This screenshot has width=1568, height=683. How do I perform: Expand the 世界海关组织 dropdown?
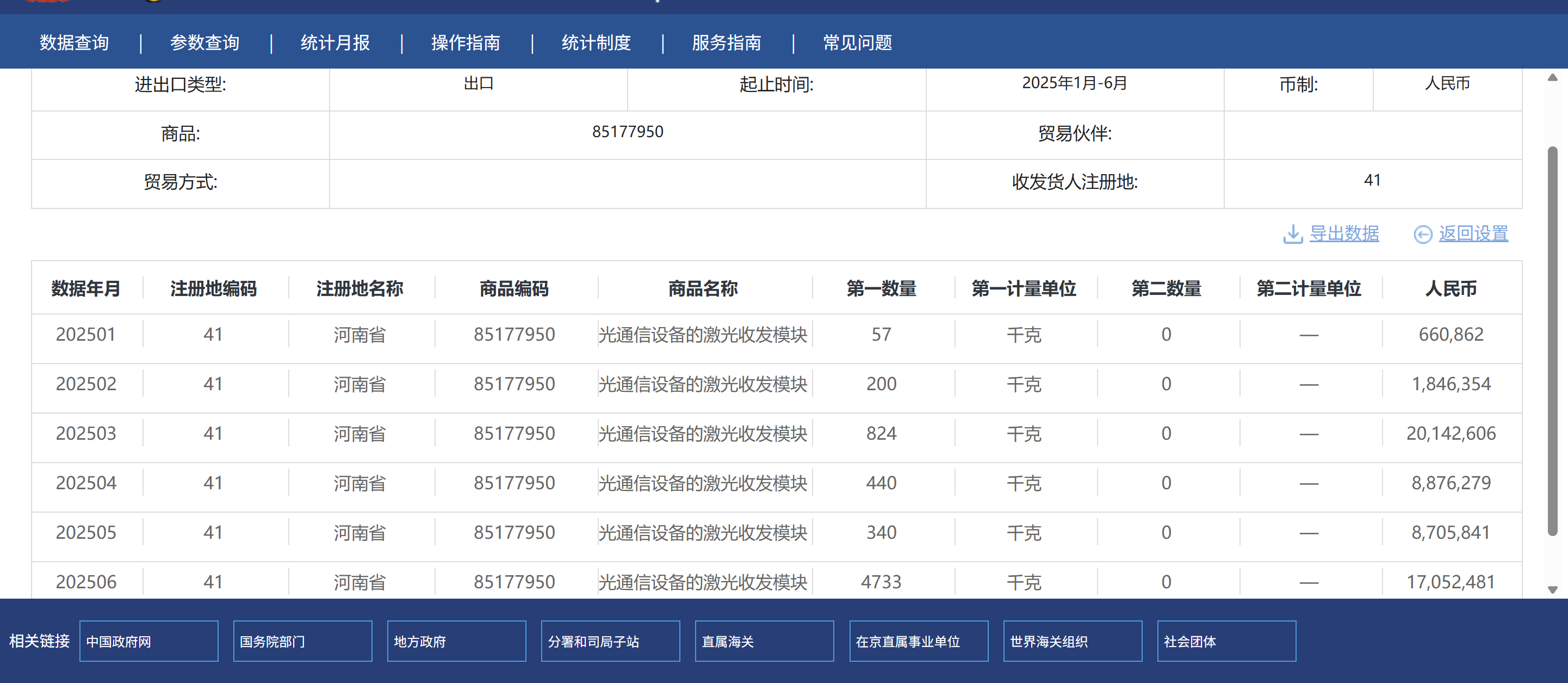(x=1073, y=641)
